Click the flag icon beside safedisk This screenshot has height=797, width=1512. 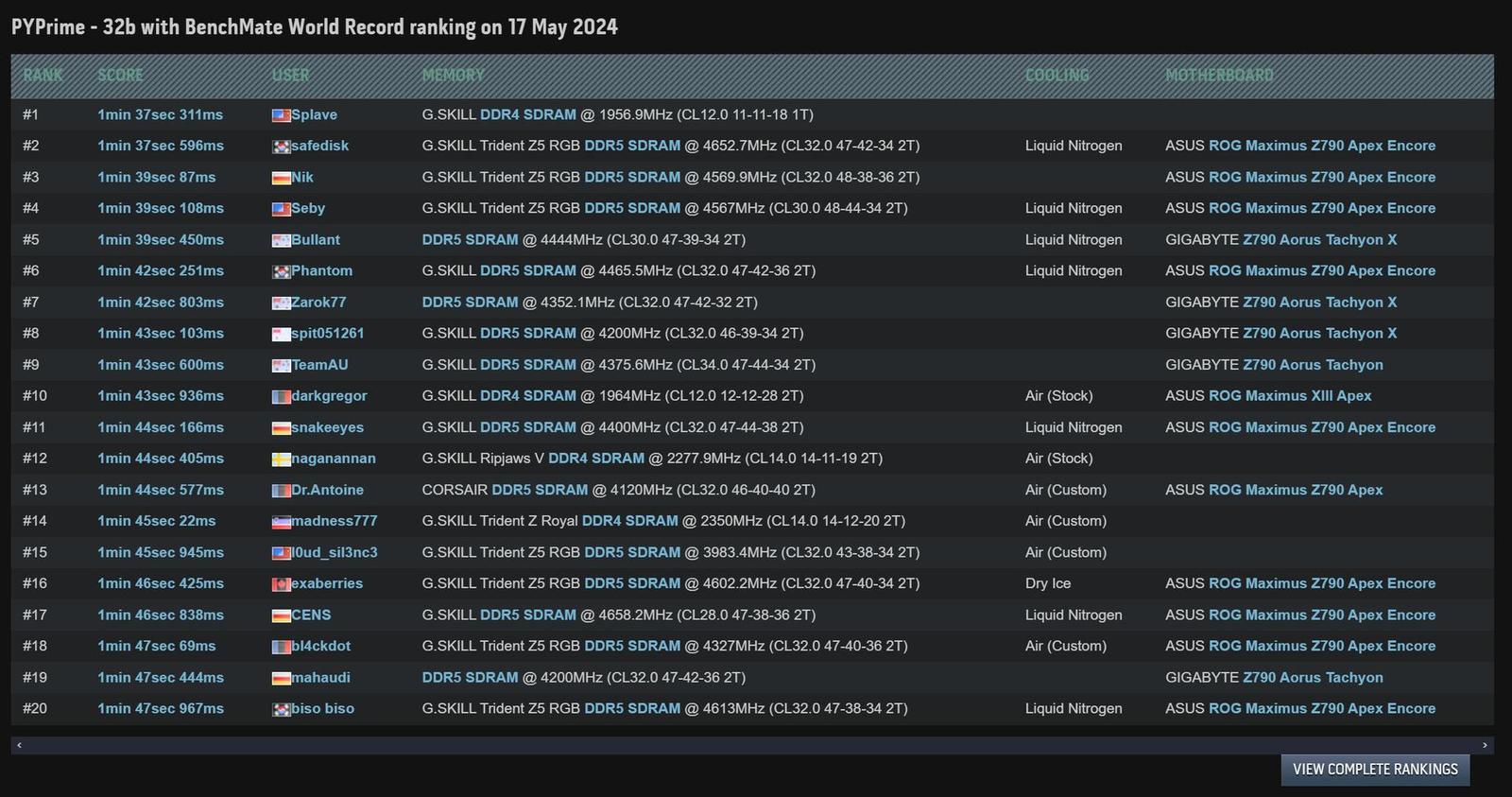point(281,147)
